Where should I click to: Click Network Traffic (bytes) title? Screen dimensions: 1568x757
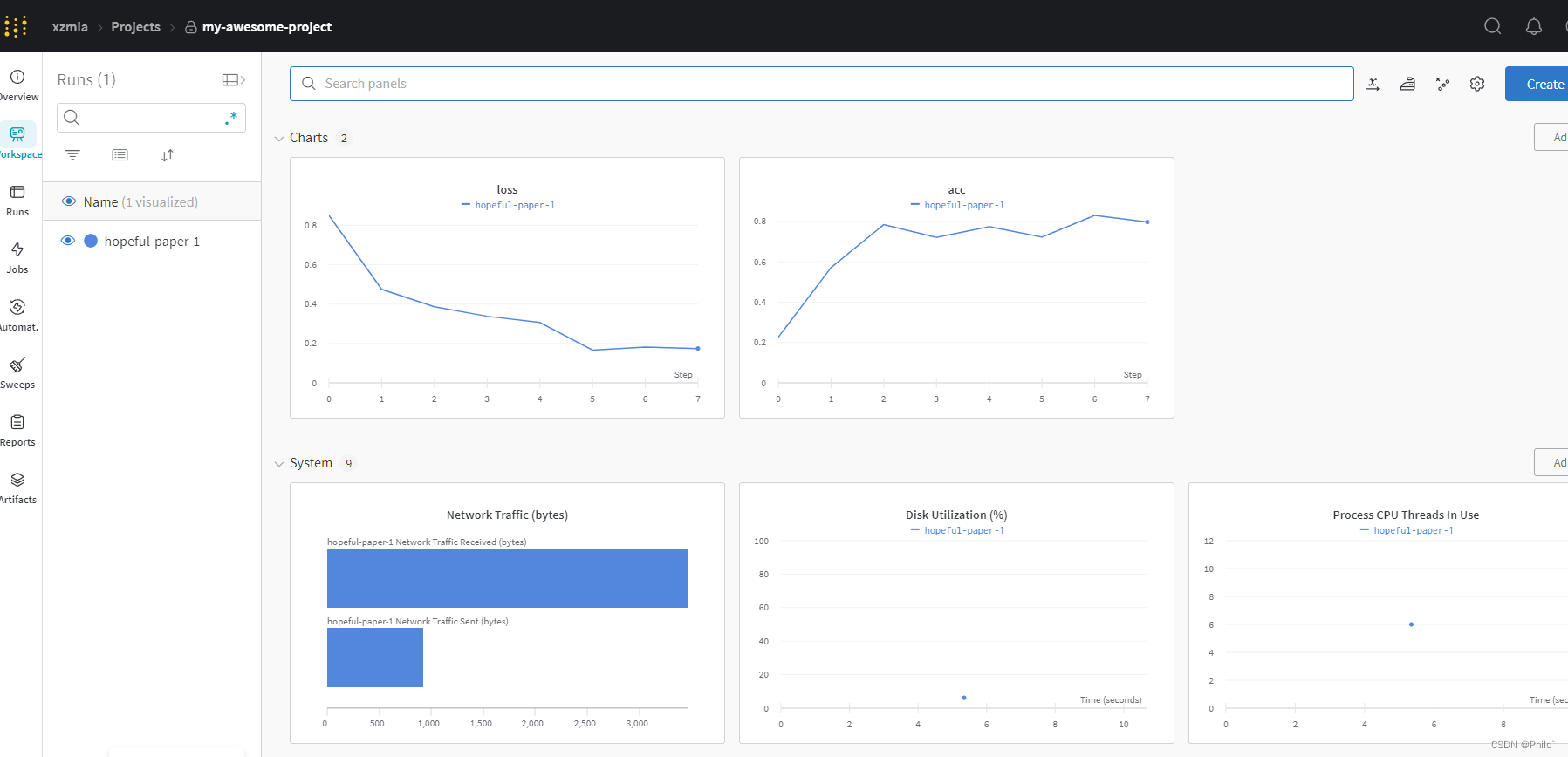coord(507,515)
